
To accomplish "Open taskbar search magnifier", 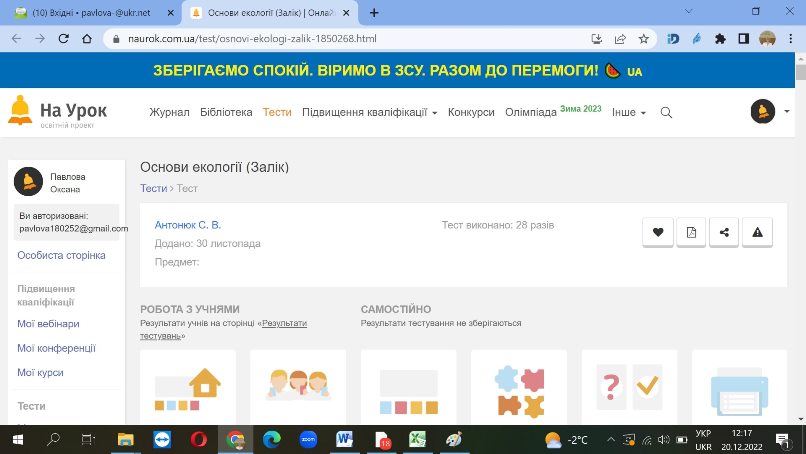I will [x=53, y=440].
